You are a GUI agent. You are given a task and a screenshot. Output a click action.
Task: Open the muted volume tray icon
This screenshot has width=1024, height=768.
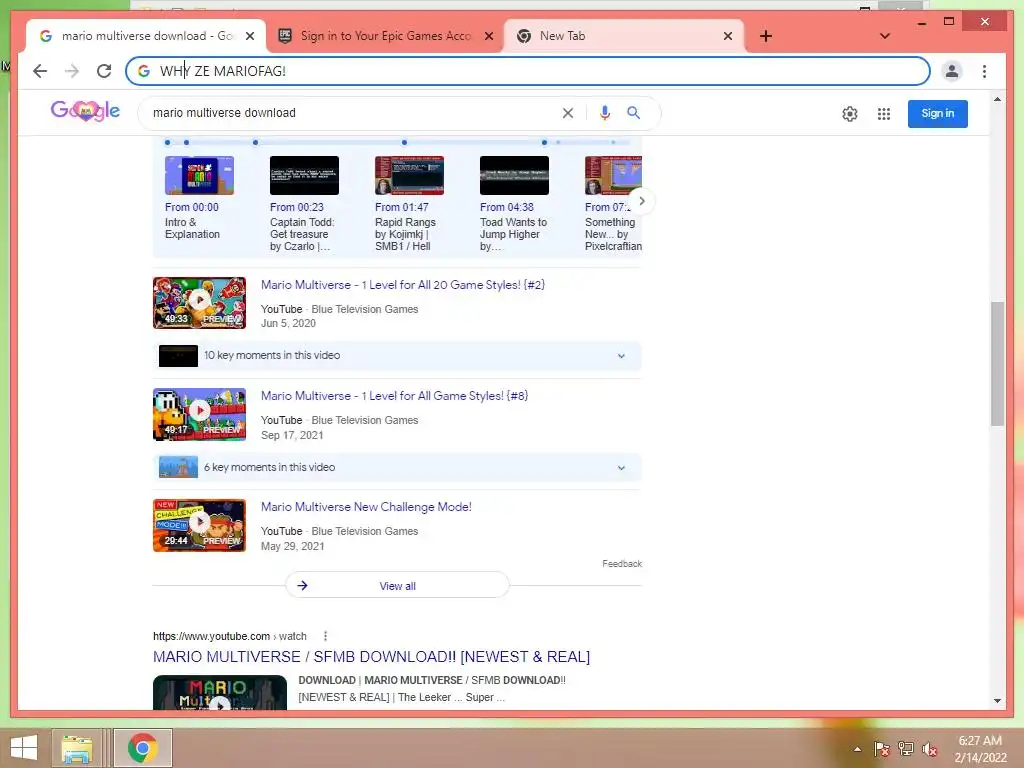pos(930,748)
